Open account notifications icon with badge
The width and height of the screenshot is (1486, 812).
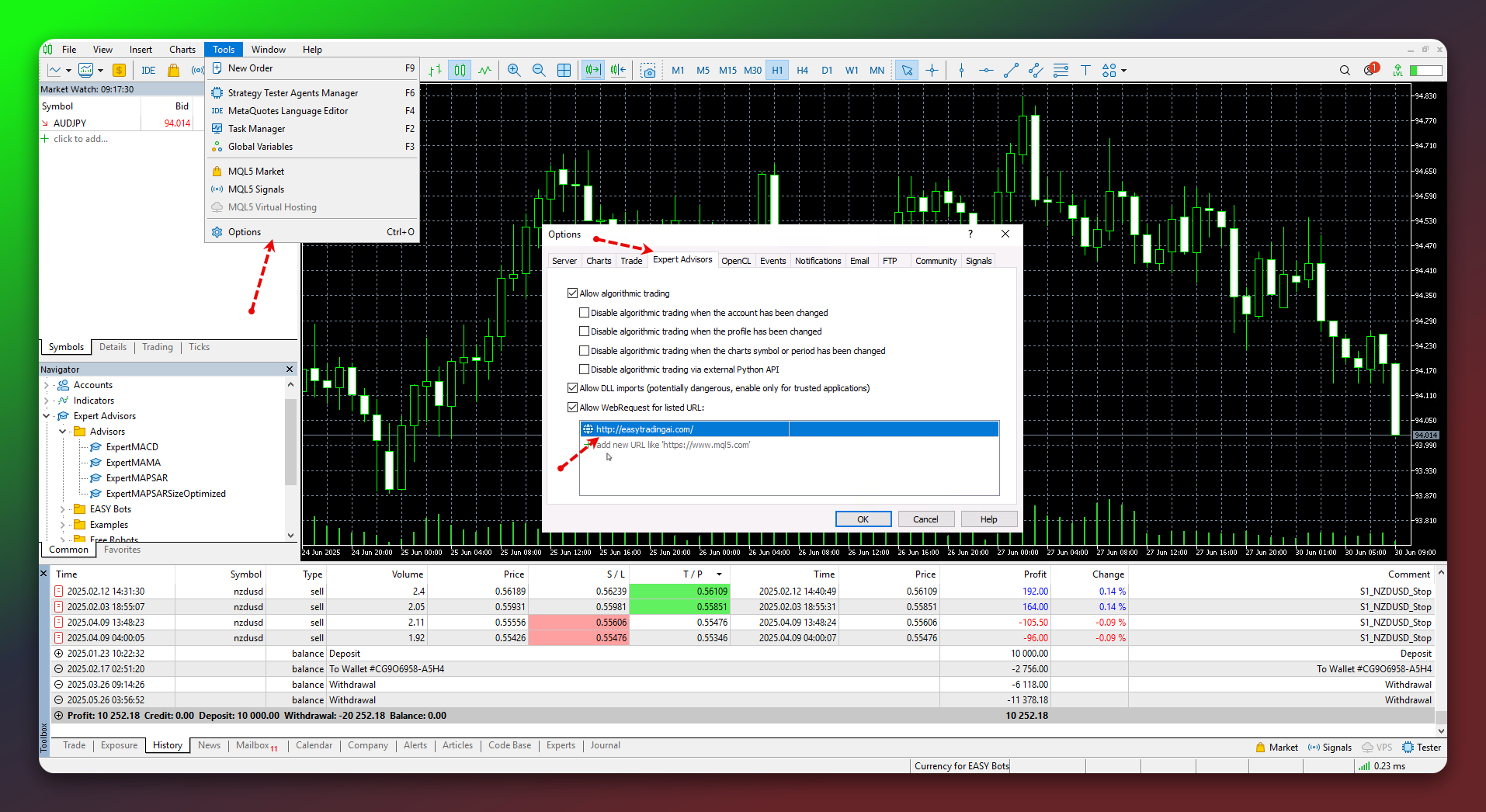pos(1370,69)
